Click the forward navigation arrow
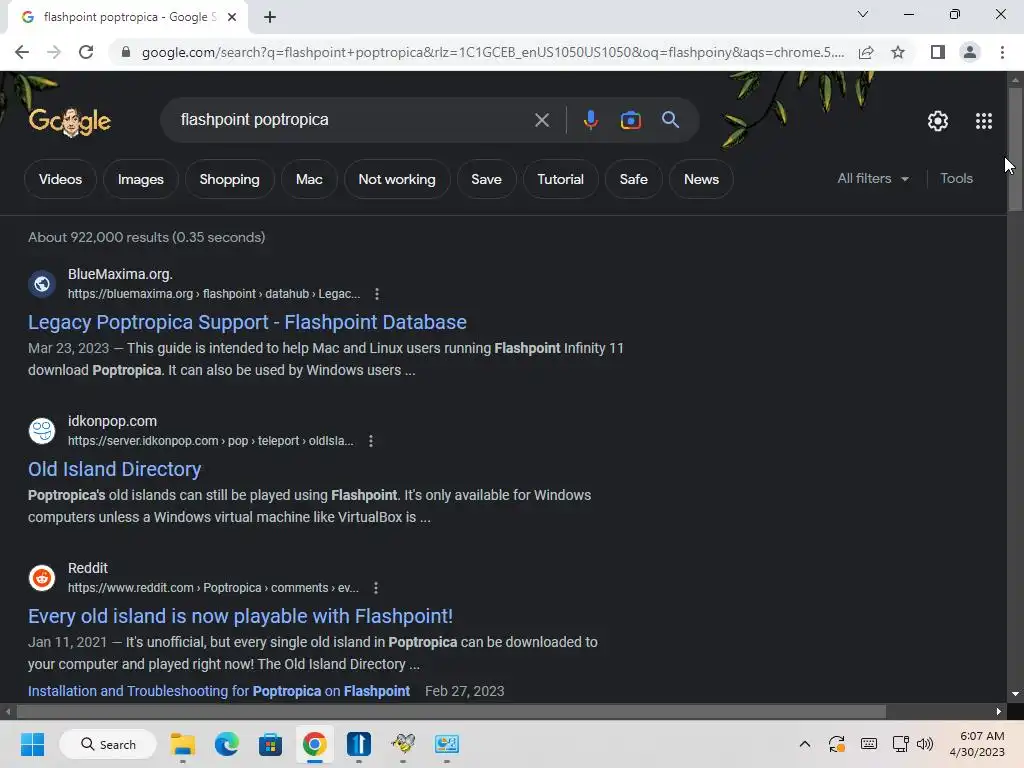Screen dimensions: 1024x768 54,52
